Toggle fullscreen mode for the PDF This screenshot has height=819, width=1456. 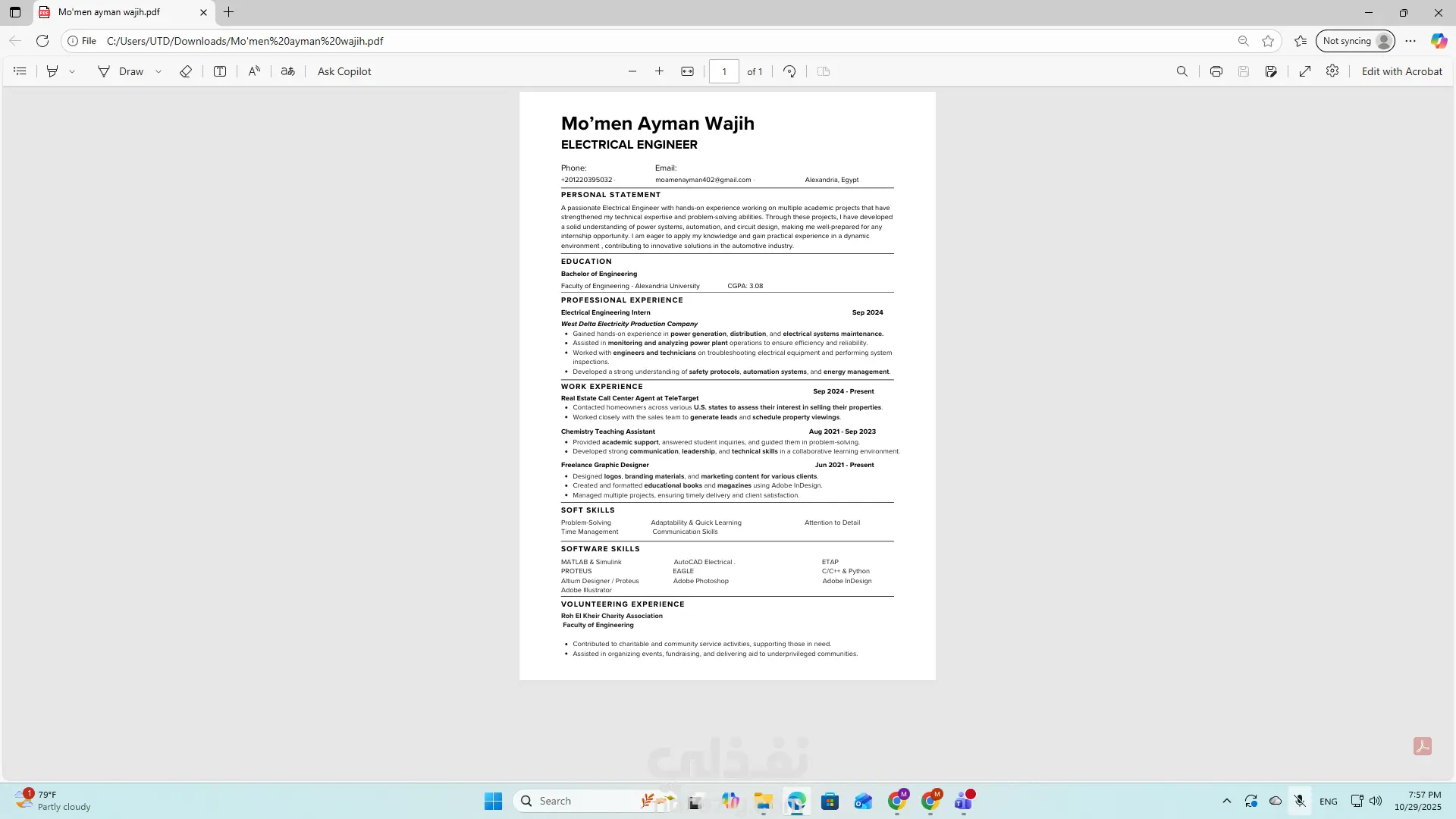[x=1305, y=71]
